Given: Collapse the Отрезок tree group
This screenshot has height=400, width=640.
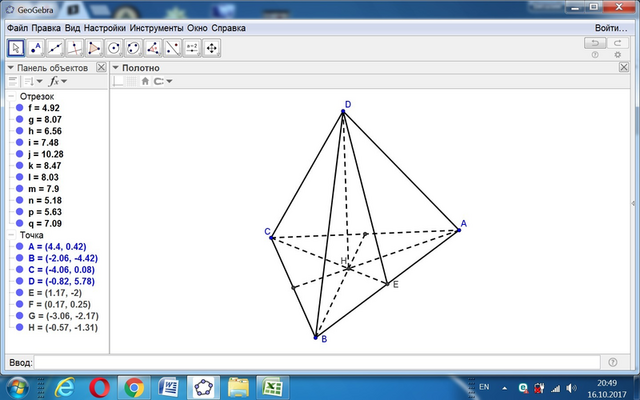Looking at the screenshot, I should tap(11, 97).
